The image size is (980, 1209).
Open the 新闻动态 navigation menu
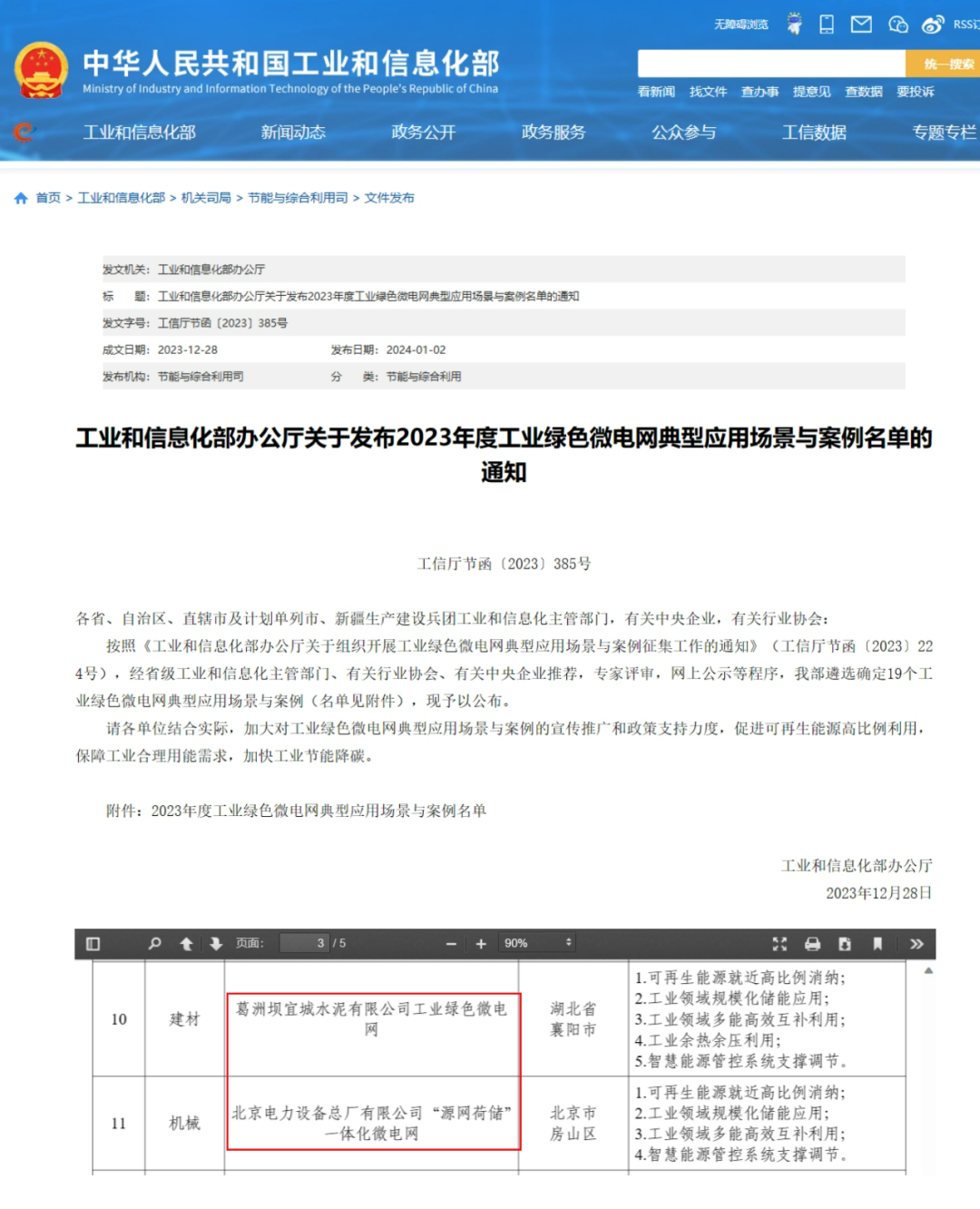pos(293,133)
